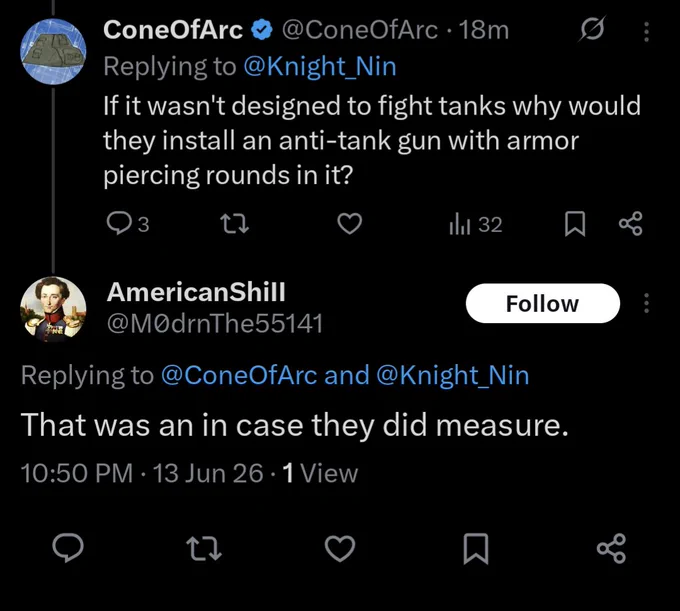View analytics showing 32 views
This screenshot has height=611, width=680.
coord(476,224)
